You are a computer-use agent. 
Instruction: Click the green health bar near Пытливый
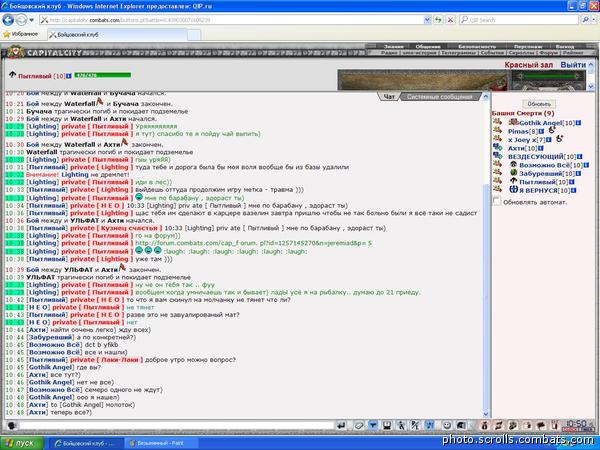tap(103, 75)
